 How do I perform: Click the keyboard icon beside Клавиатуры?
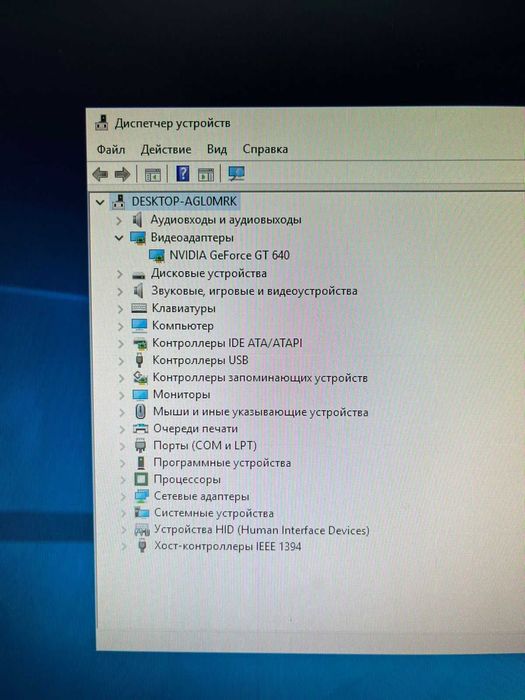point(139,308)
